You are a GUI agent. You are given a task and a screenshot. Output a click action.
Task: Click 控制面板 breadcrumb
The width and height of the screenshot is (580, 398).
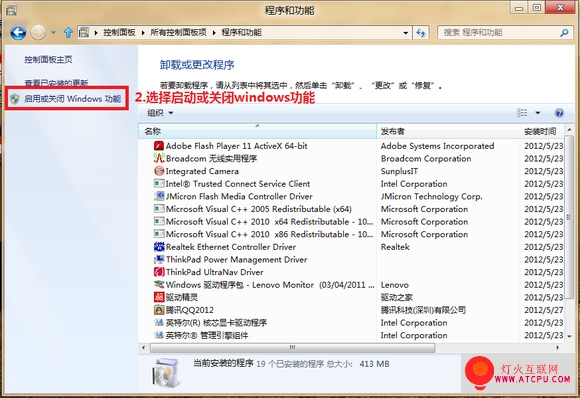click(119, 33)
